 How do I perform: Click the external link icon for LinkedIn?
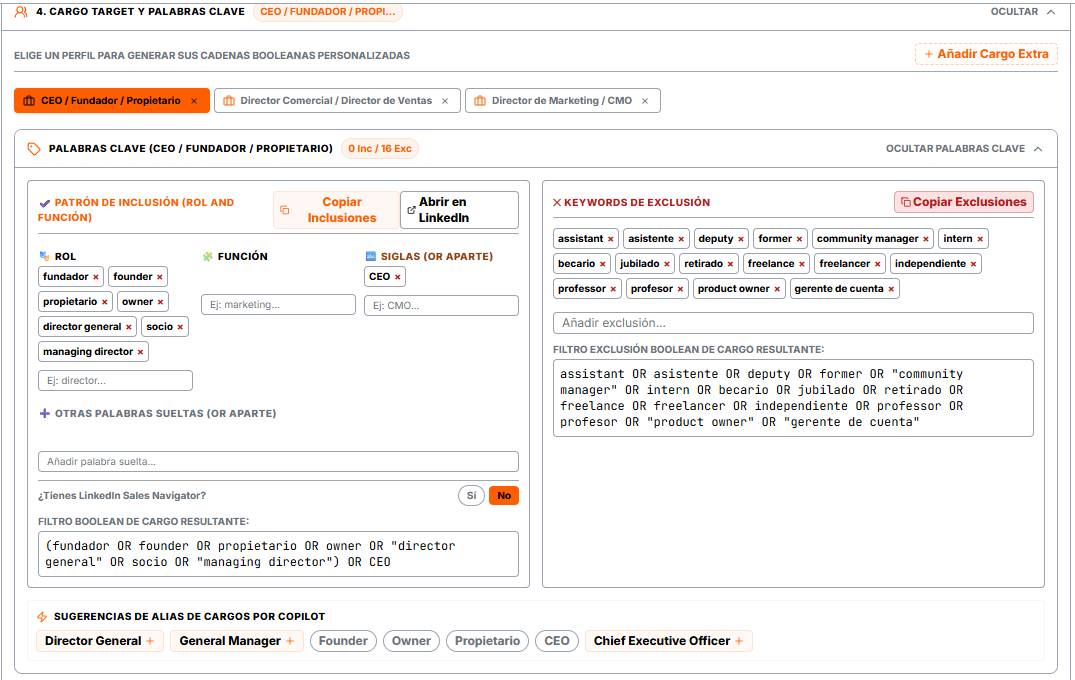tap(411, 210)
